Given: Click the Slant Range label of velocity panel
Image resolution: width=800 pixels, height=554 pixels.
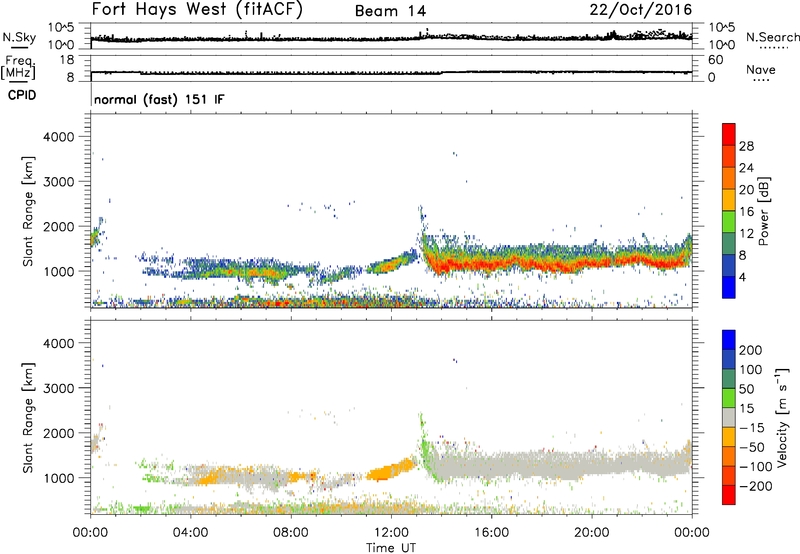Looking at the screenshot, I should [28, 418].
